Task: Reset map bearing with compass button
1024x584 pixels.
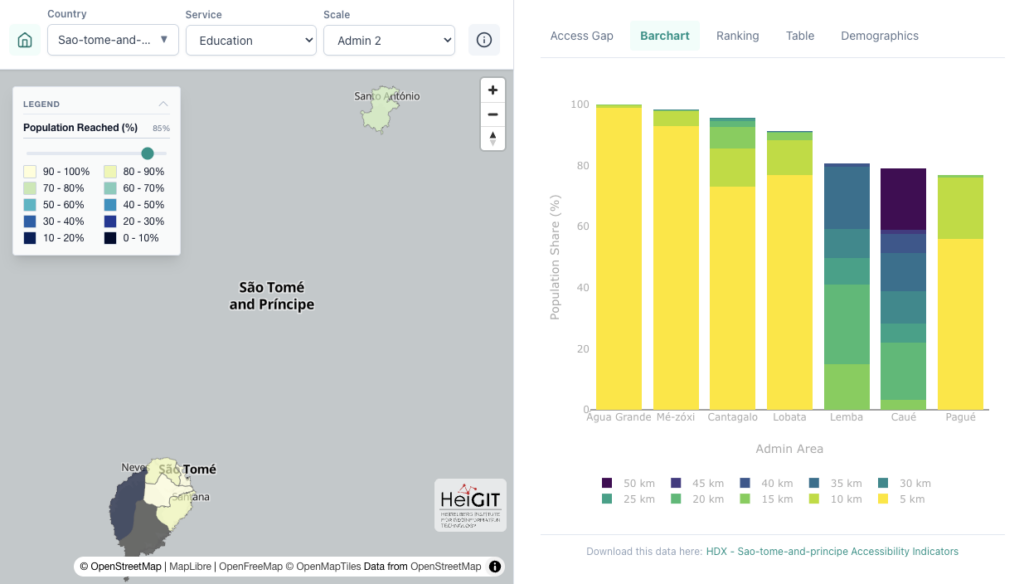Action: [x=492, y=138]
